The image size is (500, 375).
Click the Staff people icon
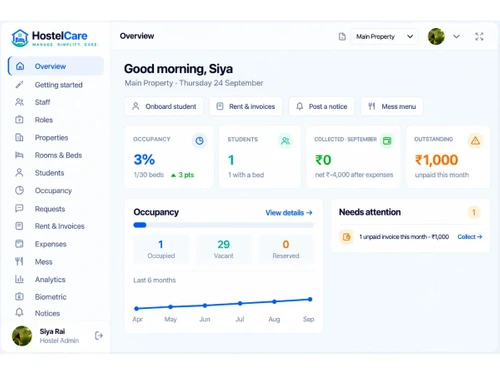pos(19,102)
